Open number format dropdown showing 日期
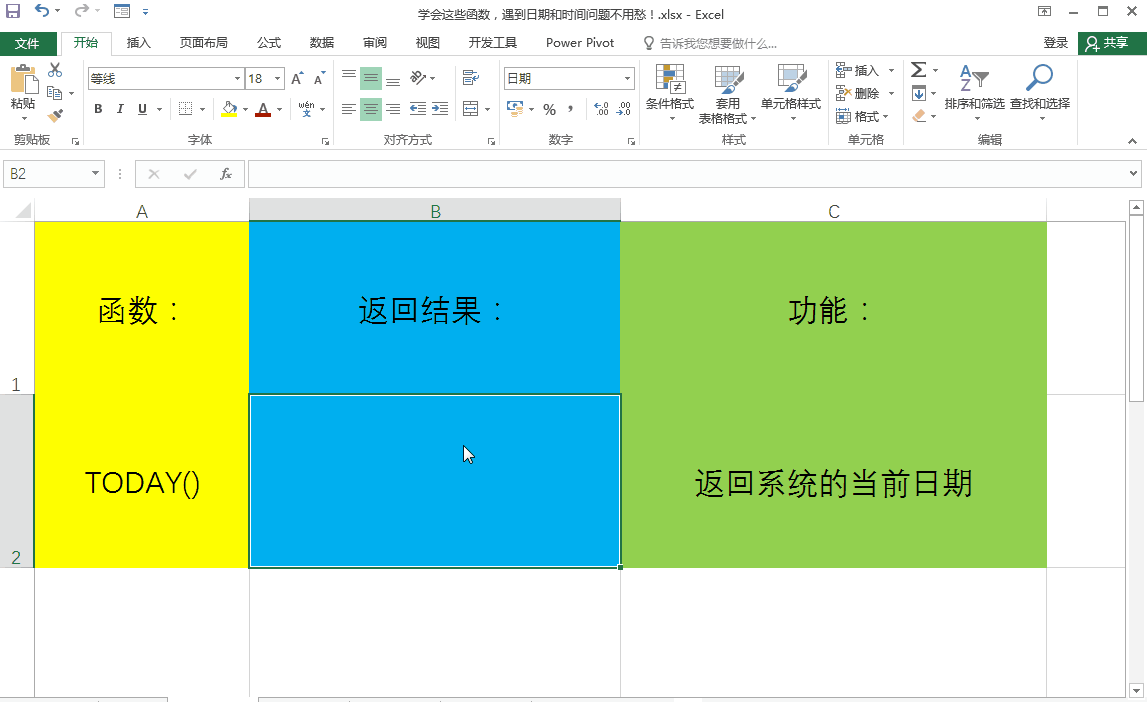Image resolution: width=1147 pixels, height=702 pixels. point(628,78)
